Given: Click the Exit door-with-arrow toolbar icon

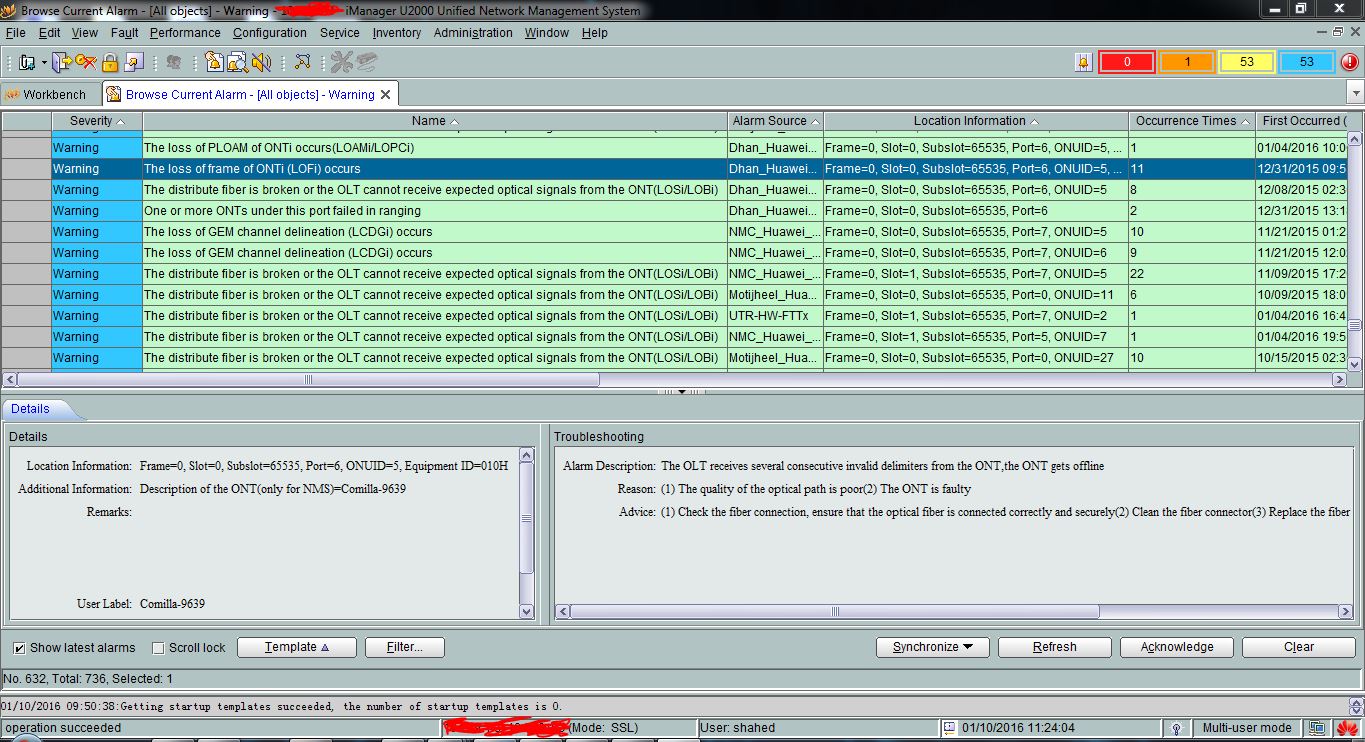Looking at the screenshot, I should coord(62,62).
